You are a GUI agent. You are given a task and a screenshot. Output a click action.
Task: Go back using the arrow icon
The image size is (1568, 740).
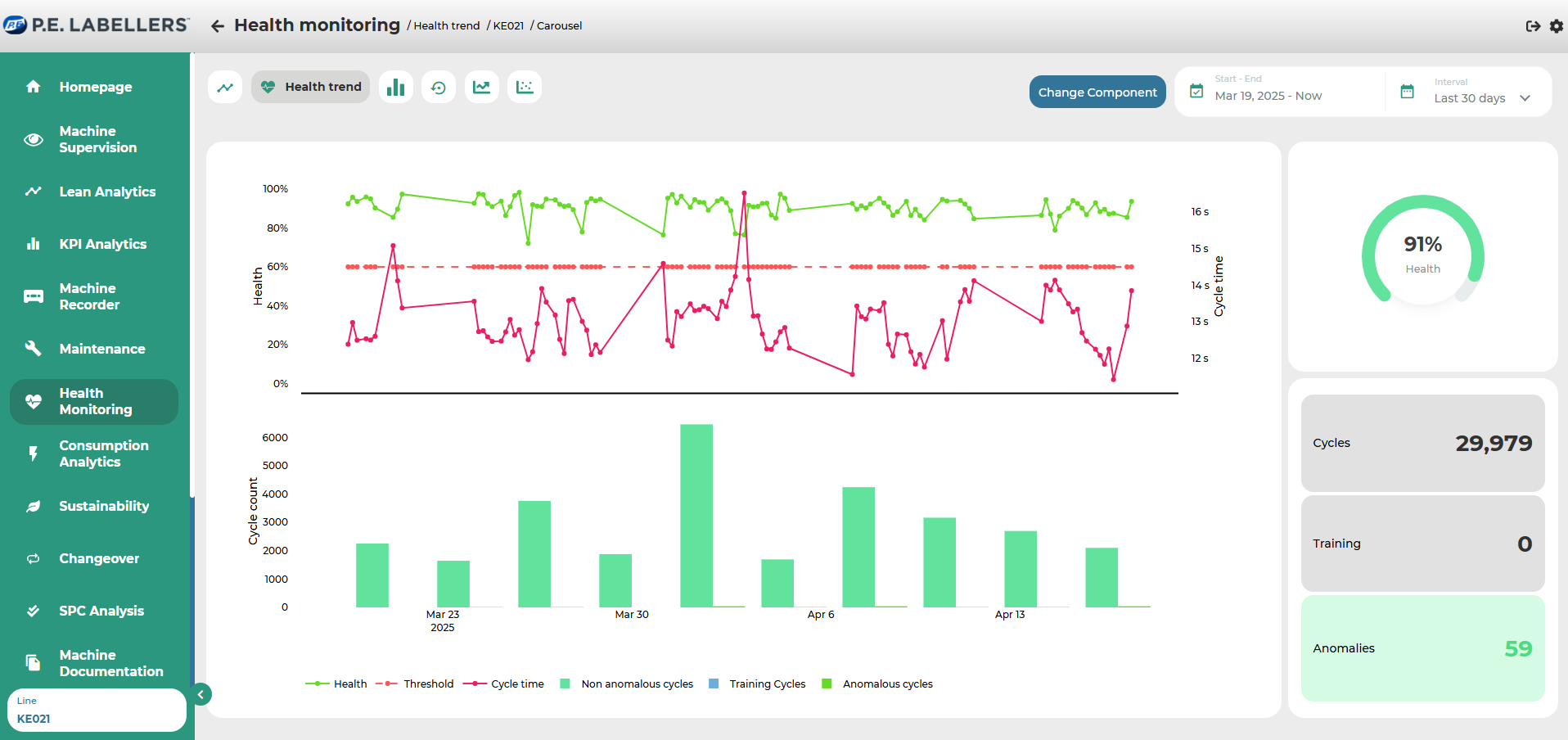[x=218, y=26]
